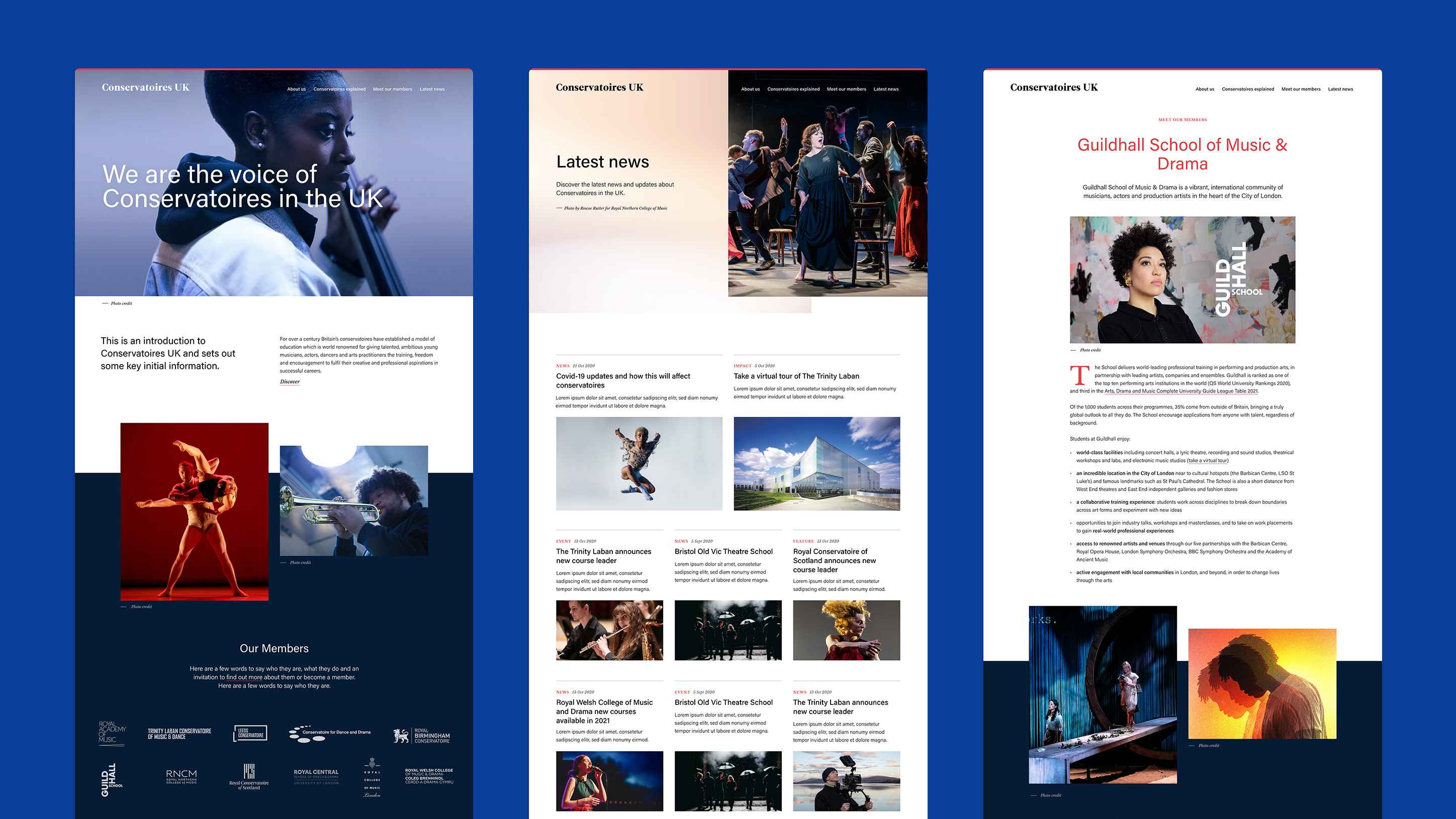Image resolution: width=1456 pixels, height=819 pixels.
Task: Open the flute players article thumbnail
Action: pos(609,630)
